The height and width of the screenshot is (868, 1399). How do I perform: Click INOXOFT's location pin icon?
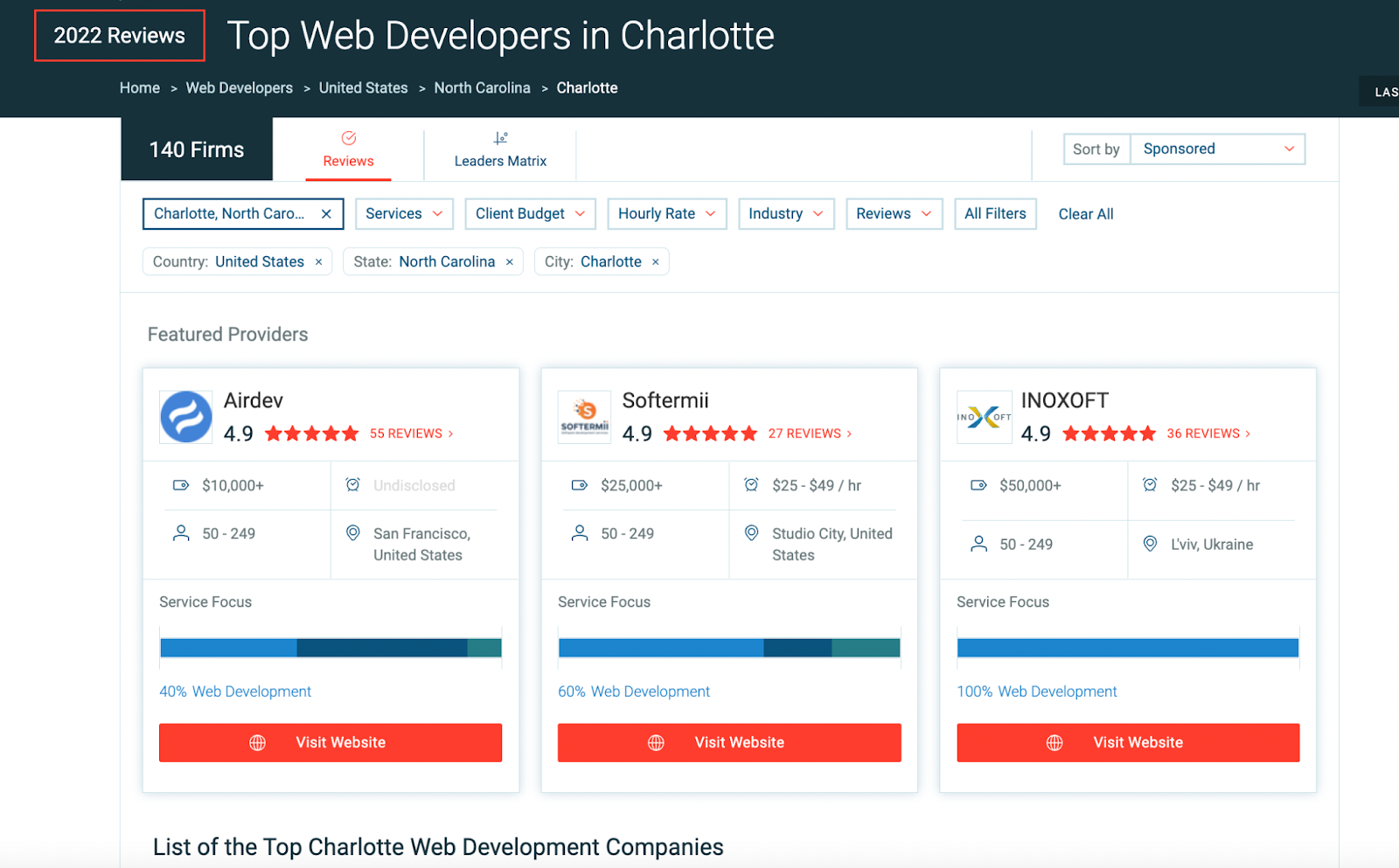[1150, 544]
